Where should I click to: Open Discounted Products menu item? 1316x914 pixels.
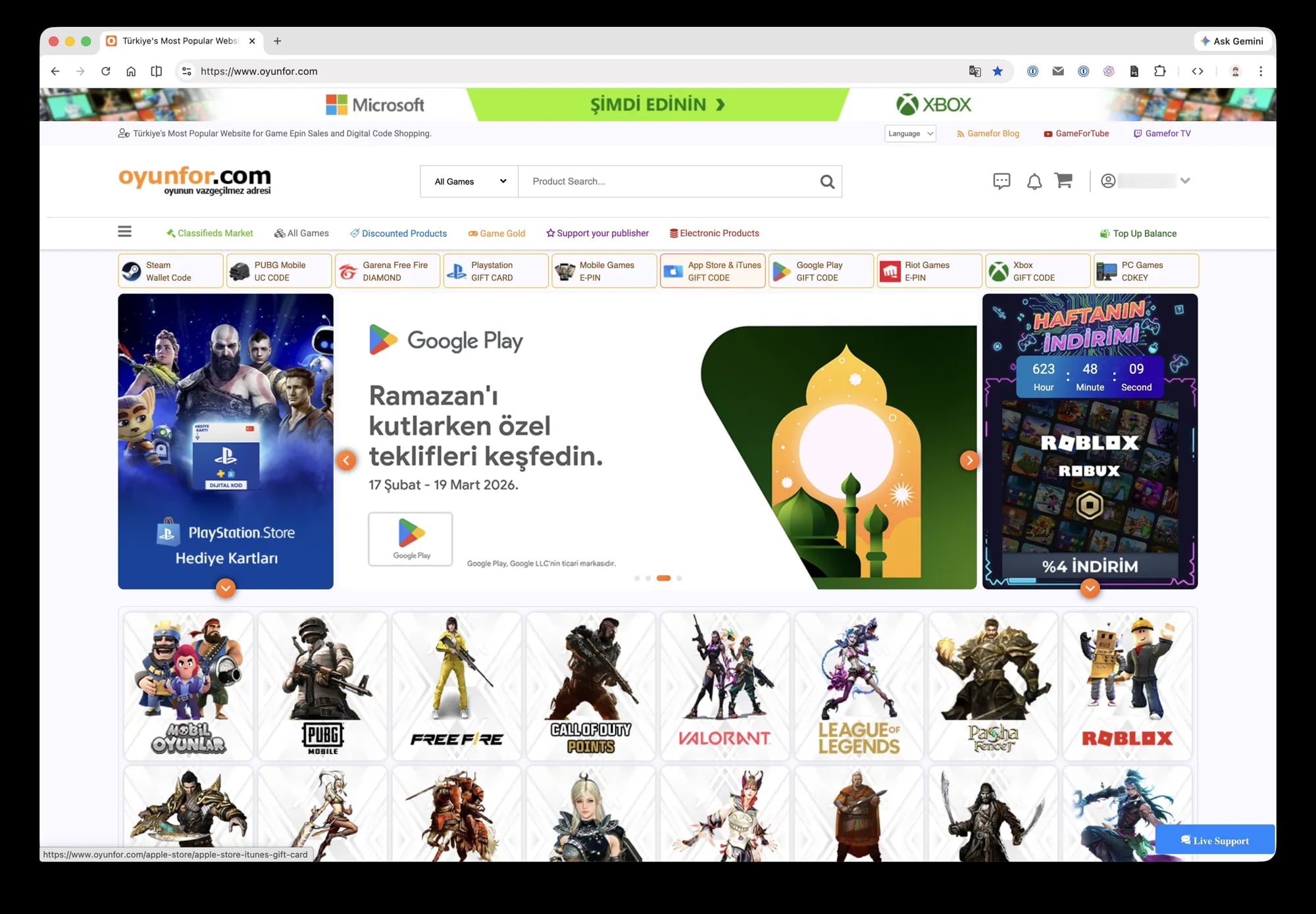[x=399, y=234]
